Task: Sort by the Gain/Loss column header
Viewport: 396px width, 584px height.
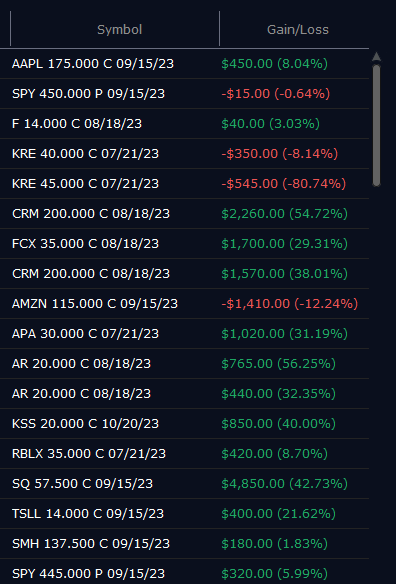Action: point(298,29)
